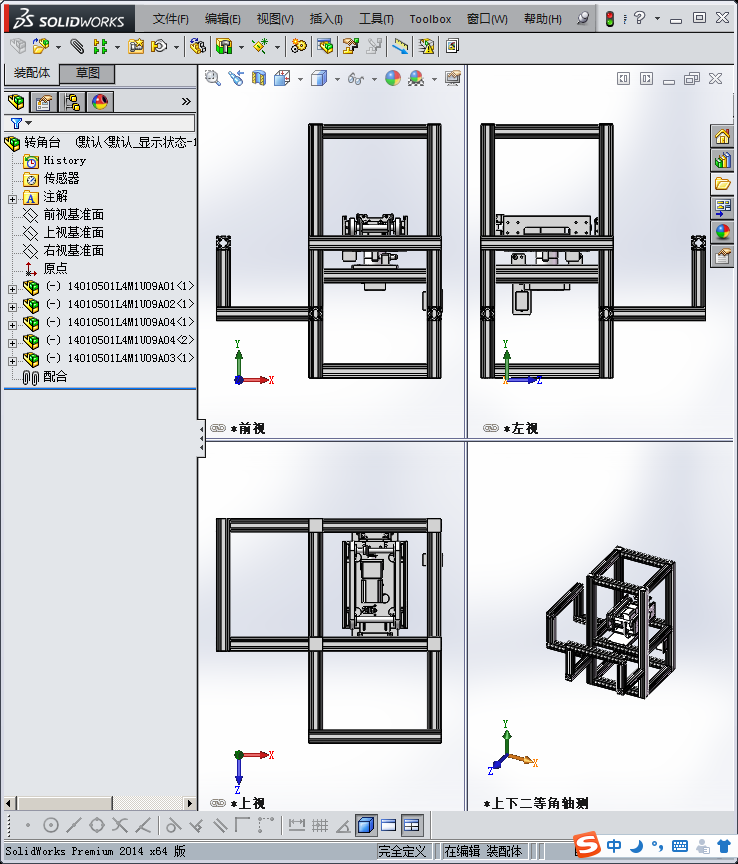Click the Hide/Show Items glasses icon
Screen dimensions: 738x864
coord(356,78)
